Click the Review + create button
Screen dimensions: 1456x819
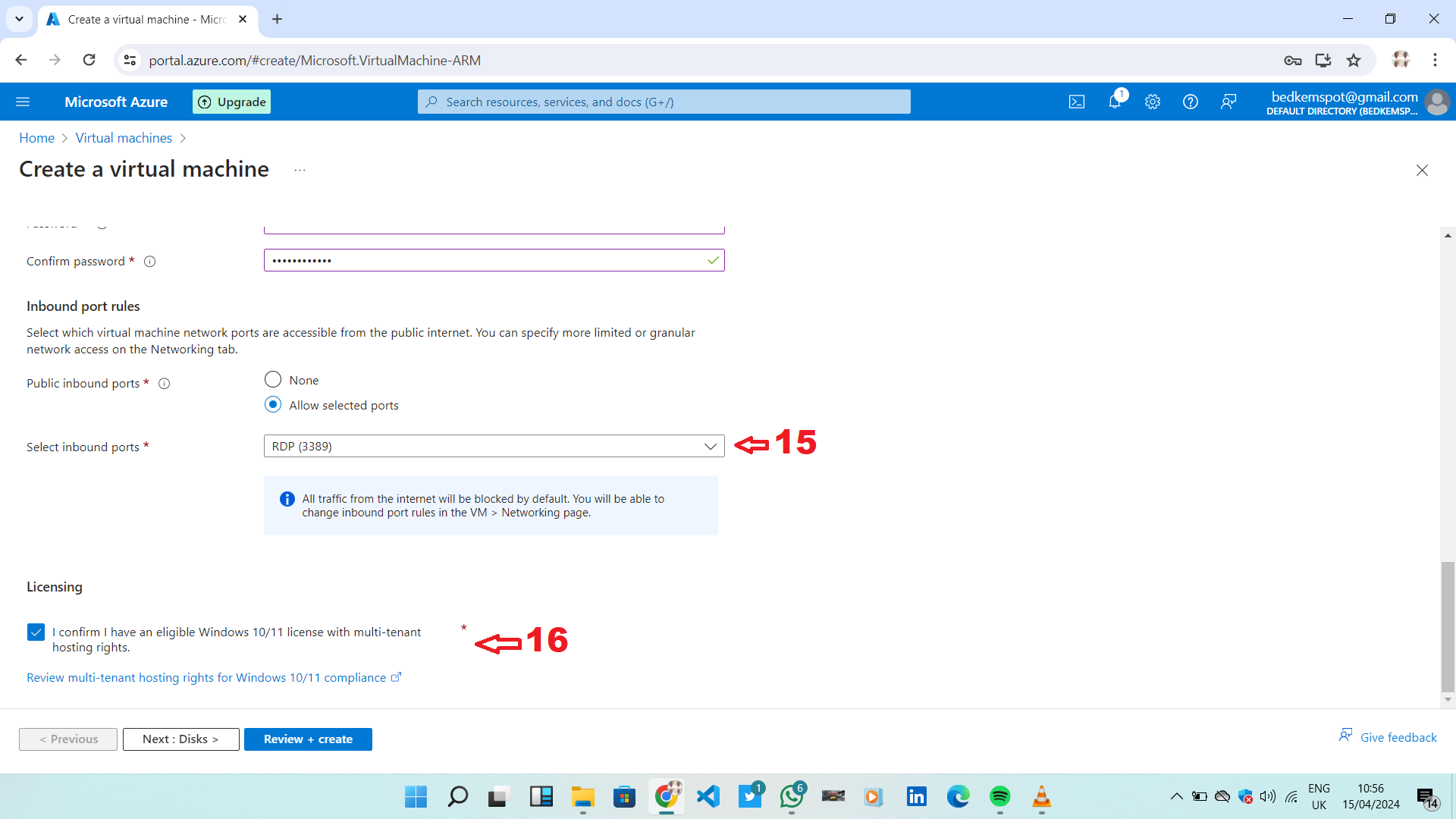308,739
